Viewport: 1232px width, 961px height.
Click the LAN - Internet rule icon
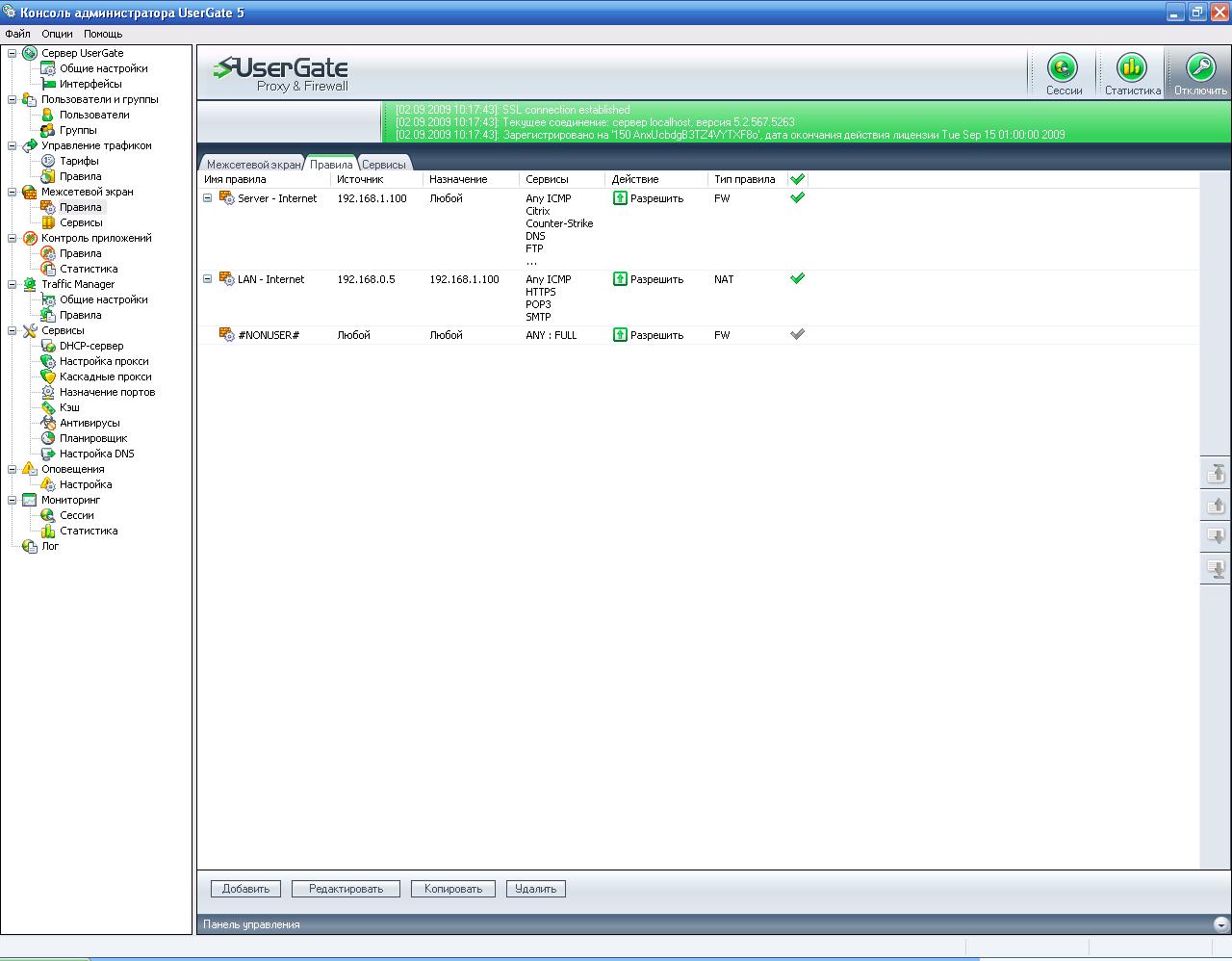tap(227, 279)
